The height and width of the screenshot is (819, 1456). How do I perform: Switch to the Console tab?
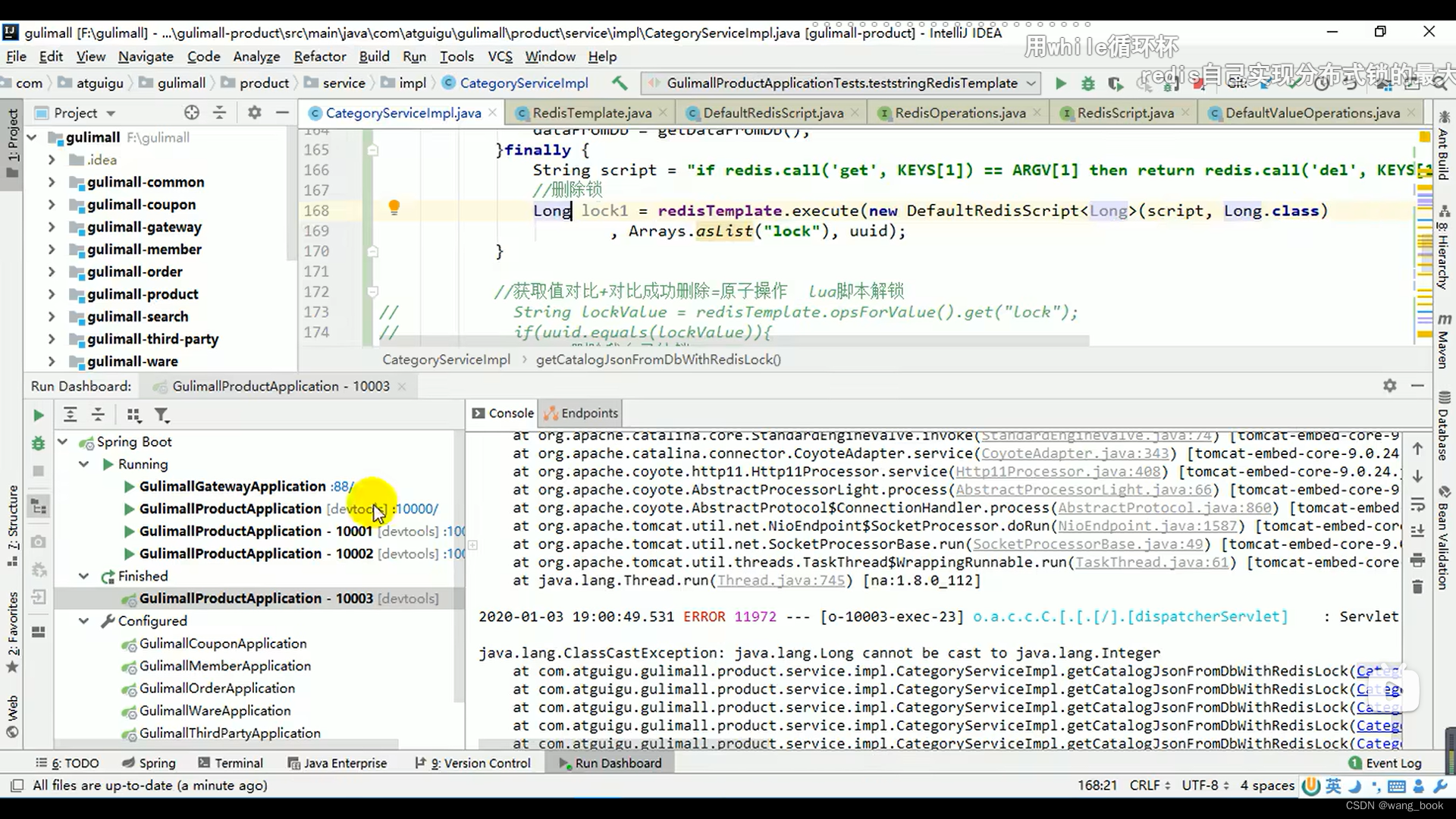511,413
